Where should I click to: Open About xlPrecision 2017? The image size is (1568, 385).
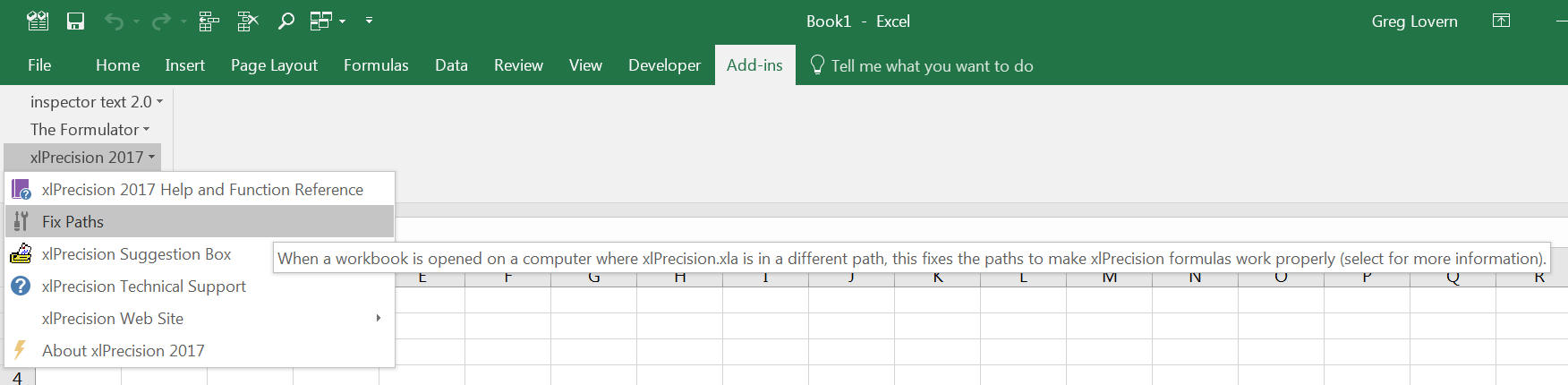click(200, 351)
